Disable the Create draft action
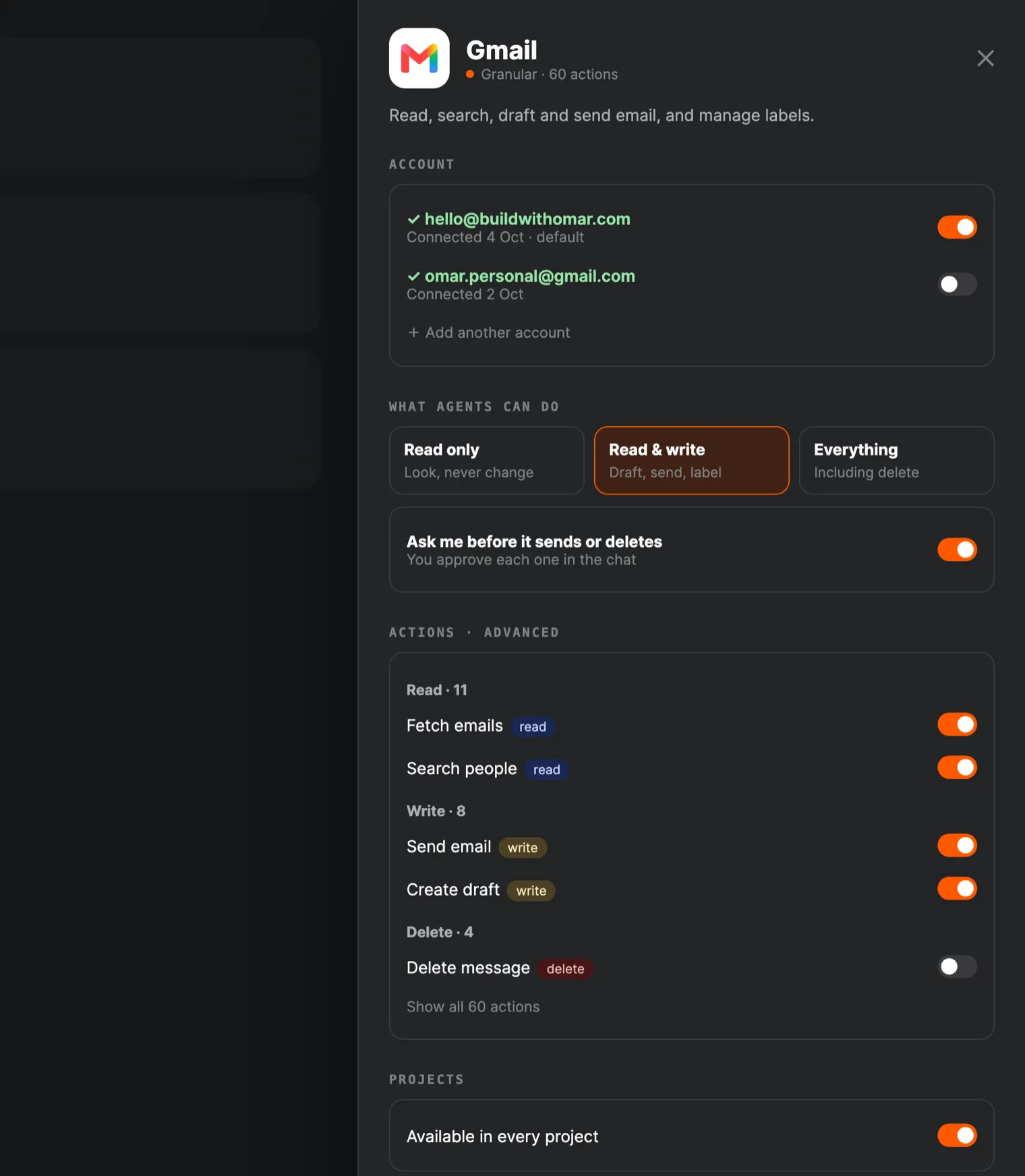 coord(957,889)
